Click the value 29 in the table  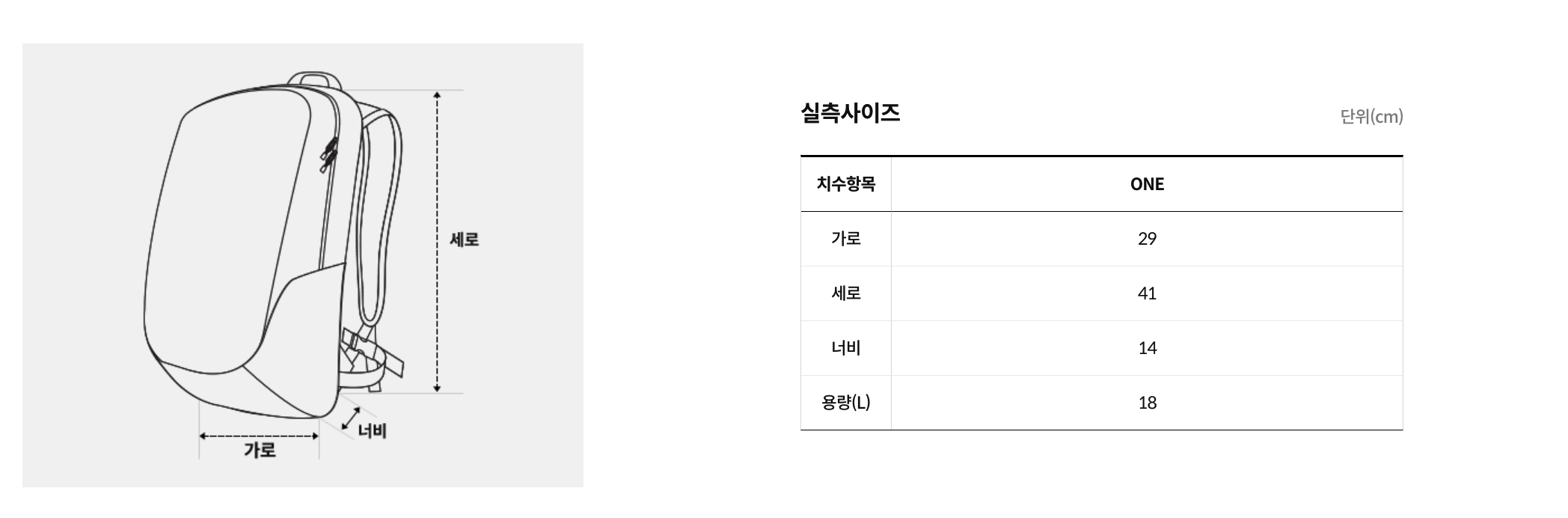tap(1147, 239)
